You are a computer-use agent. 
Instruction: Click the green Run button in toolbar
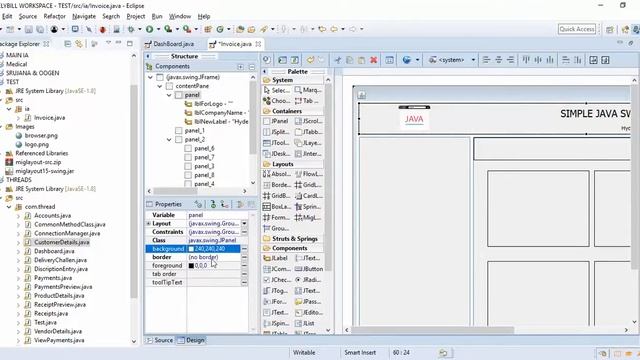click(x=149, y=29)
